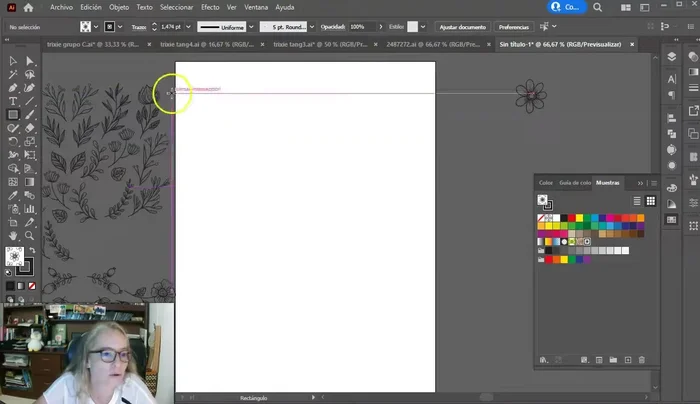The image size is (700, 404).
Task: Open the Ventana menu
Action: click(256, 7)
